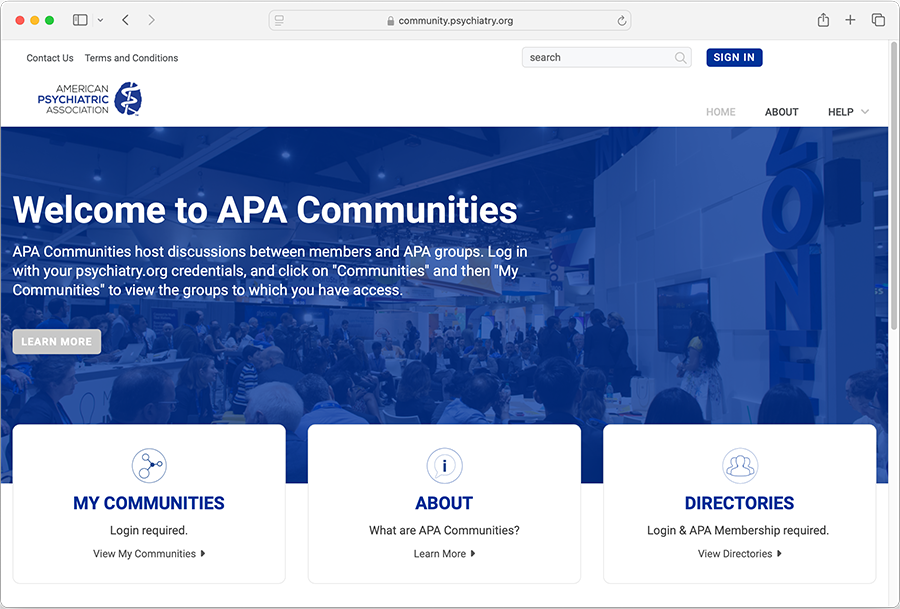Open the View My Communities link
The width and height of the screenshot is (900, 609).
click(149, 554)
